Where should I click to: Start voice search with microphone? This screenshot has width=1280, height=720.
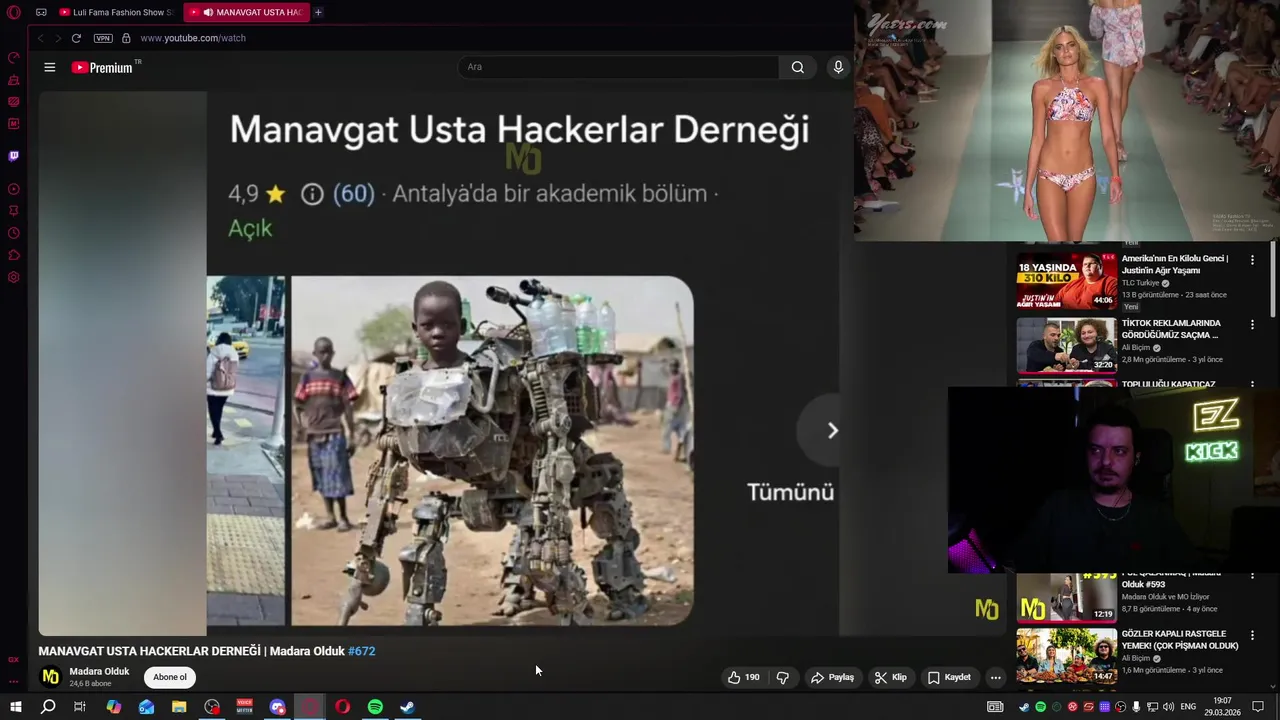838,67
